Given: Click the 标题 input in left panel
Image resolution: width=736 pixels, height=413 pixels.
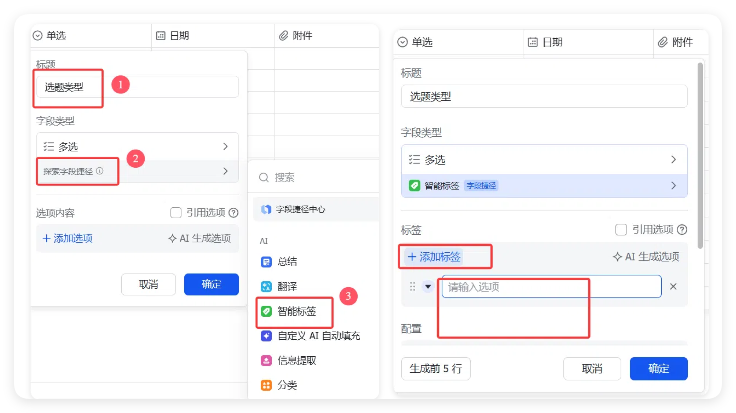Looking at the screenshot, I should click(138, 87).
